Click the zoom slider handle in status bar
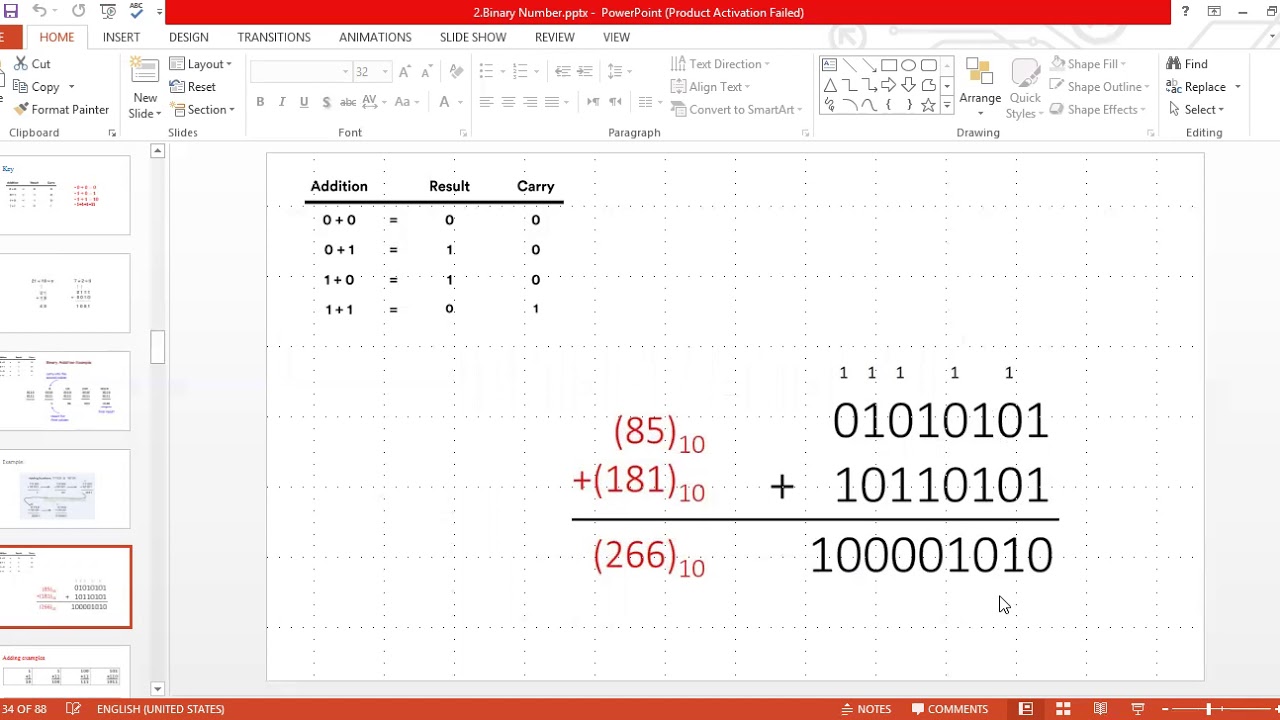The width and height of the screenshot is (1280, 720). coord(1208,709)
